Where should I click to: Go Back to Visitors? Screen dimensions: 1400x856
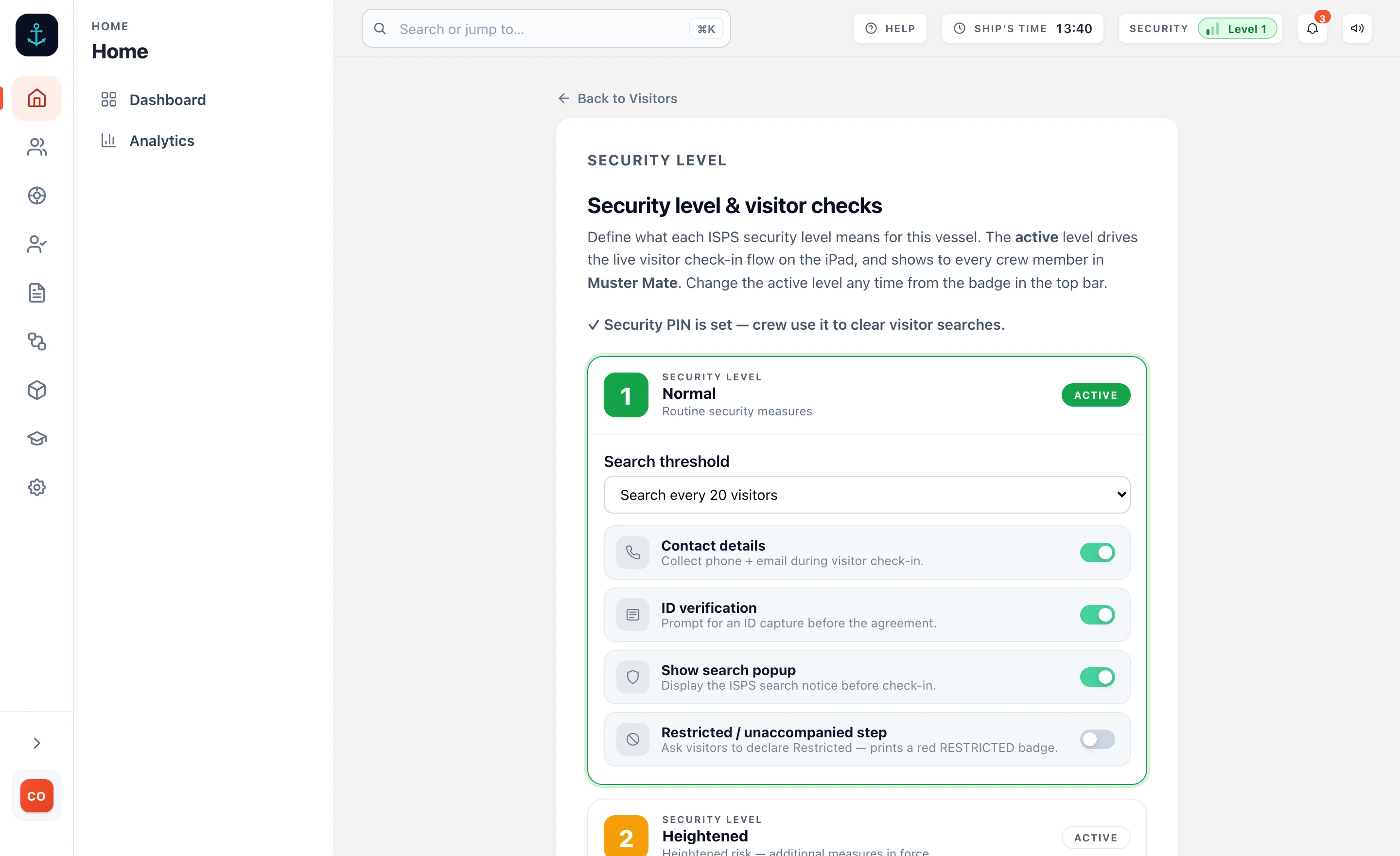click(x=618, y=98)
